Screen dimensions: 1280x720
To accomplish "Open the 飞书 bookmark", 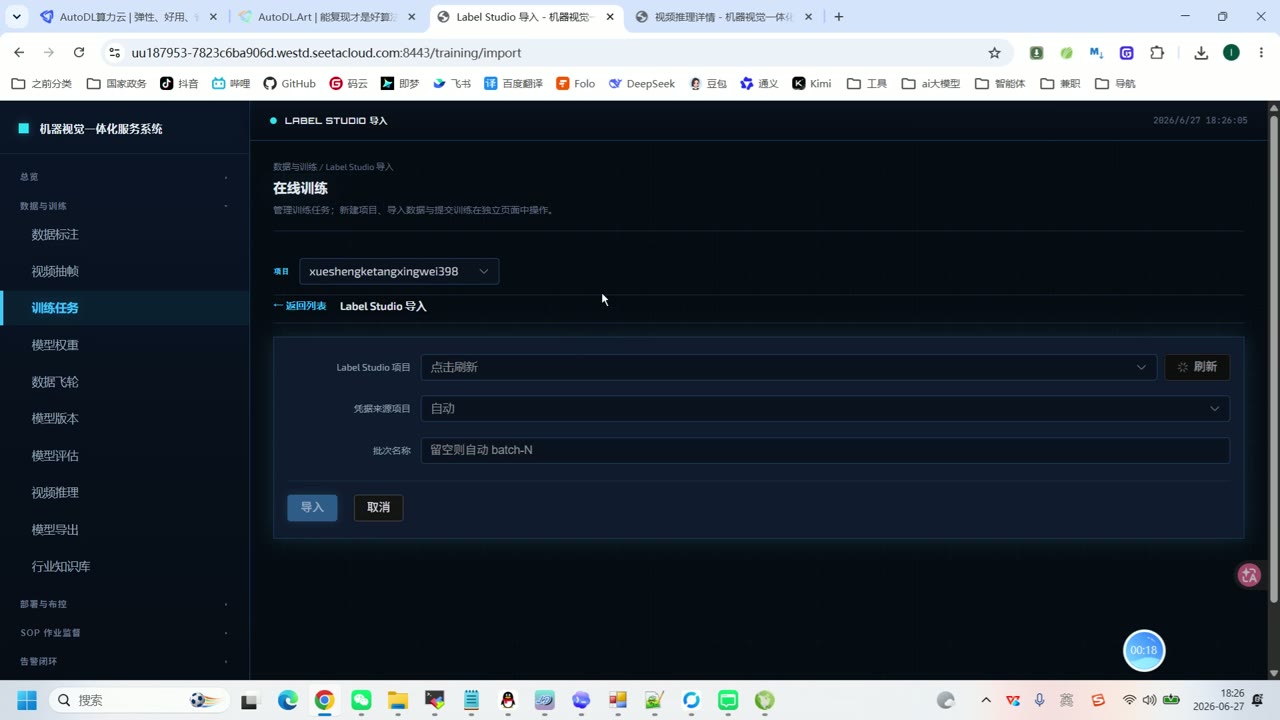I will 451,84.
